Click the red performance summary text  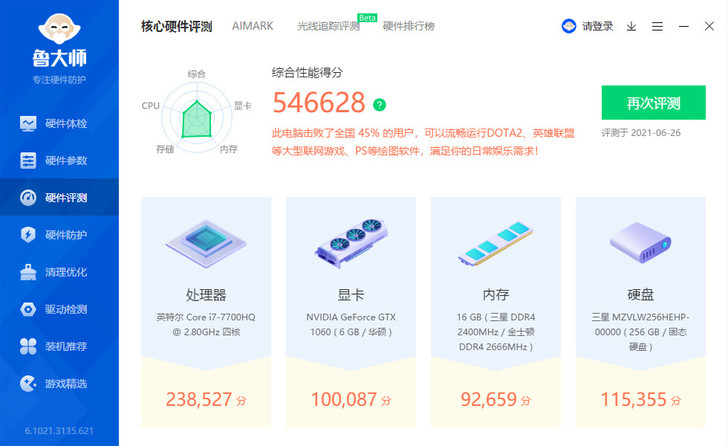(x=423, y=142)
